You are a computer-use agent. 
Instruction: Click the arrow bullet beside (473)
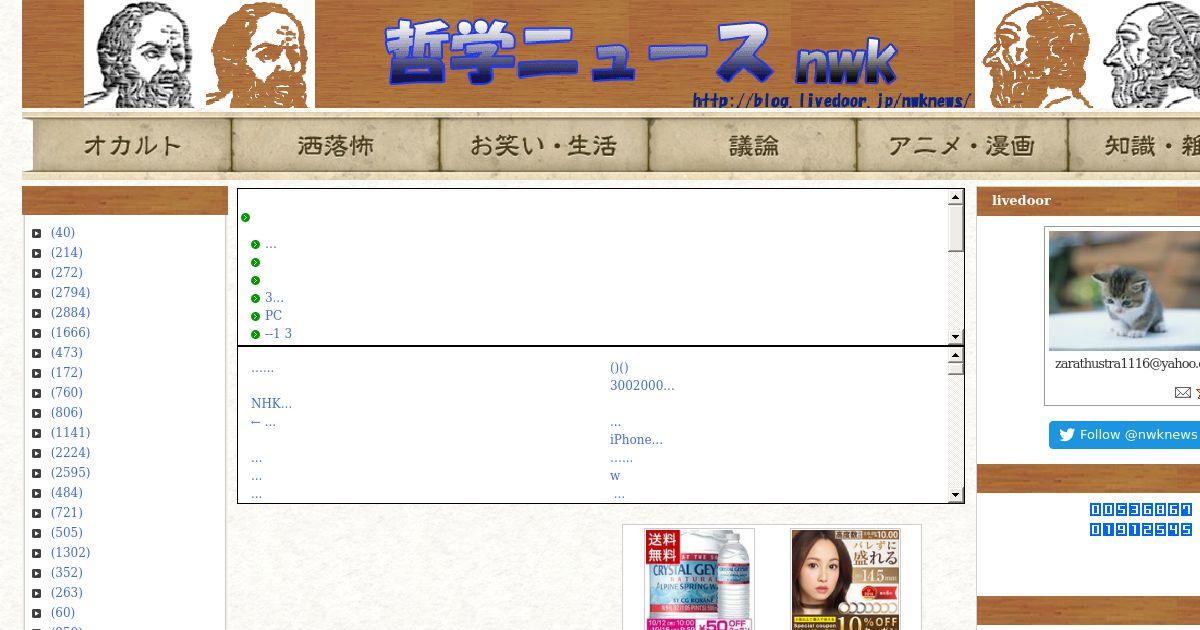coord(37,354)
